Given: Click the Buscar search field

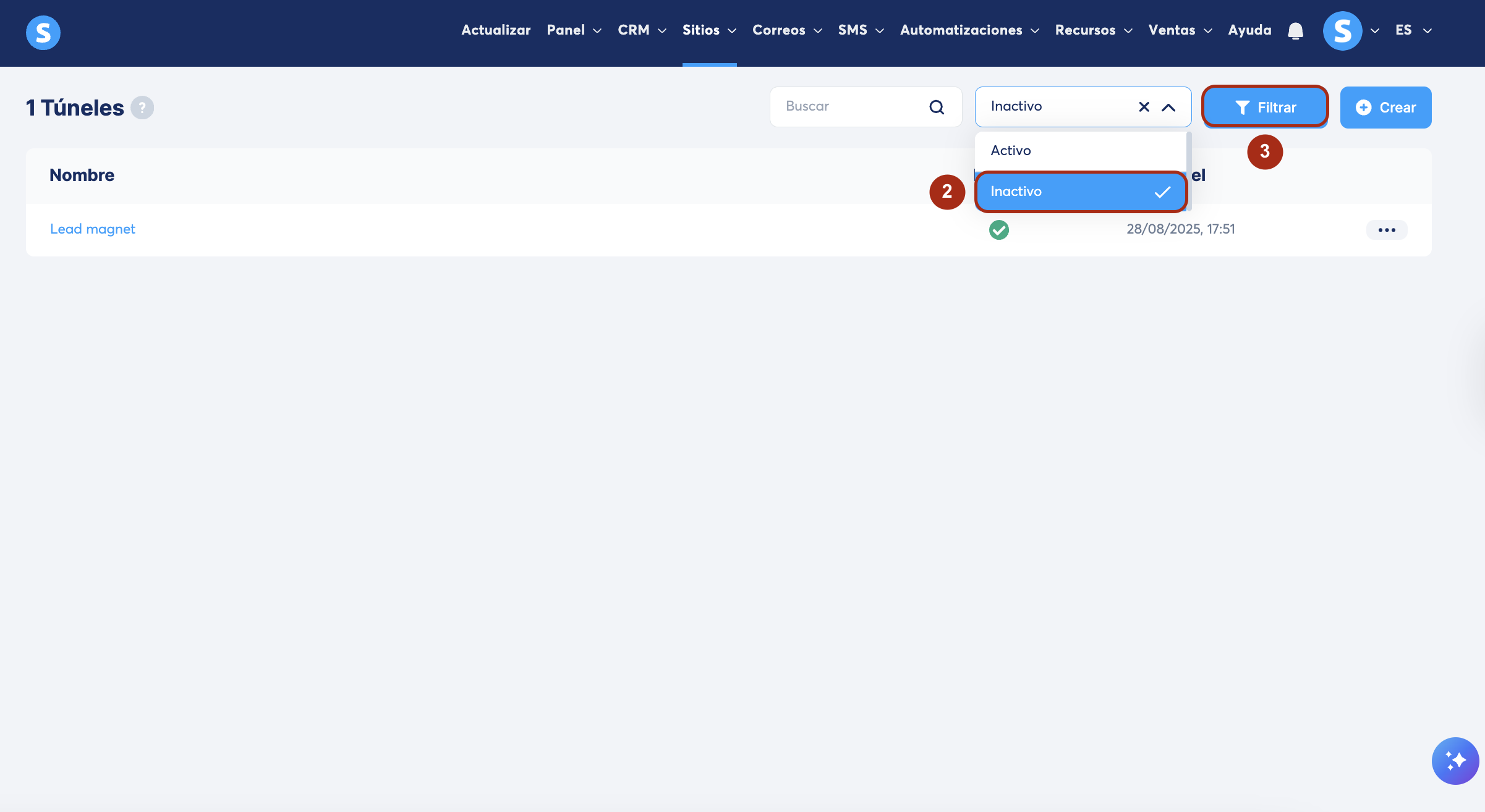Looking at the screenshot, I should pos(850,106).
